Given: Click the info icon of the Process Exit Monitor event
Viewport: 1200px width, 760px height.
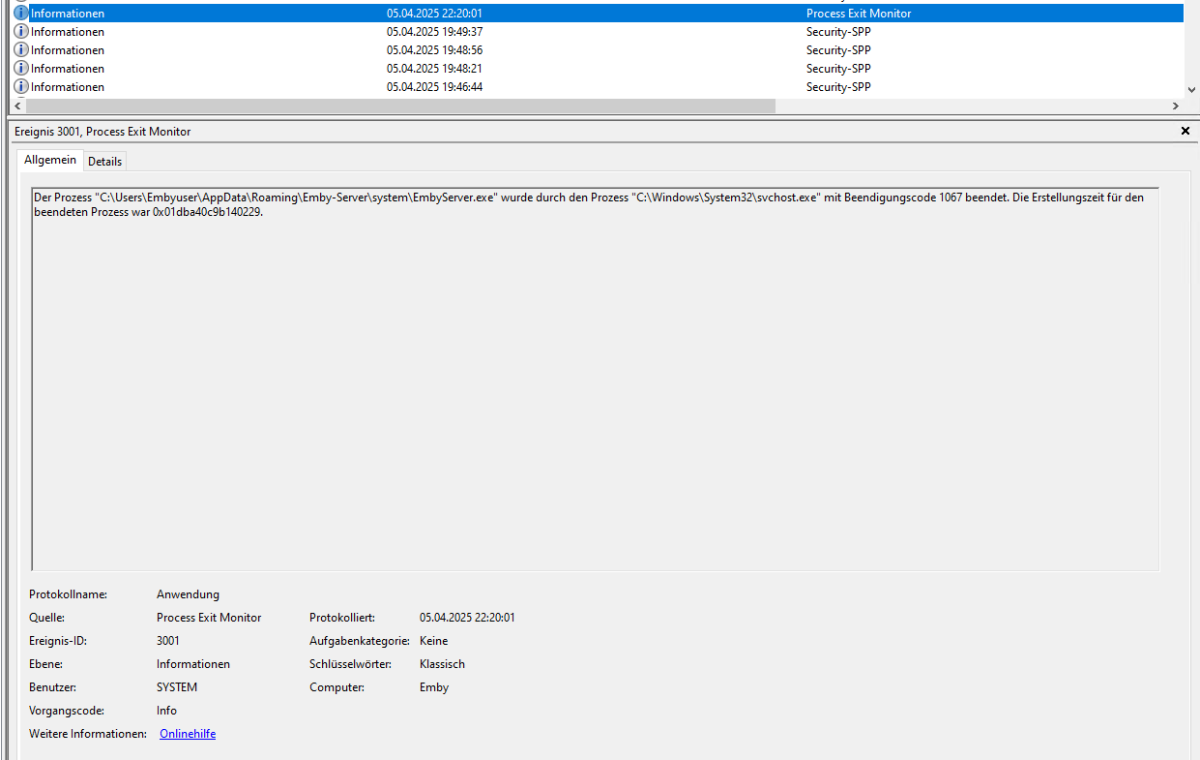Looking at the screenshot, I should 21,14.
